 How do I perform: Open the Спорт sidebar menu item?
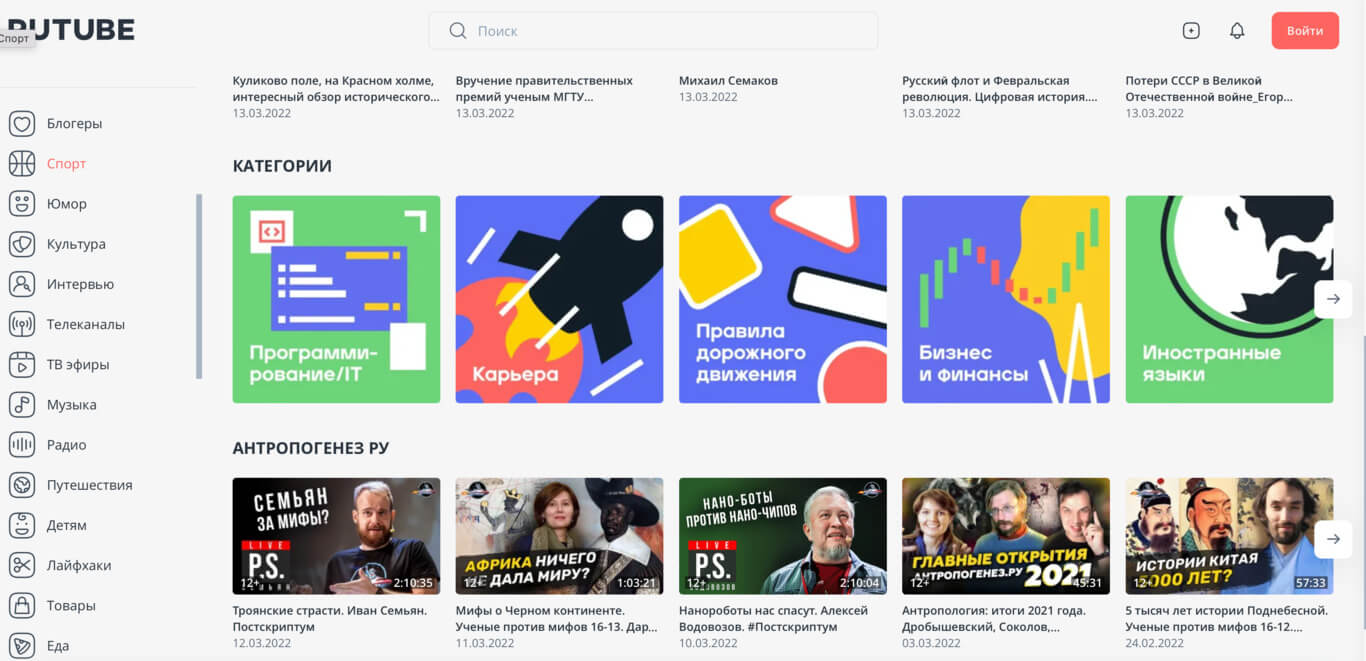(x=66, y=164)
